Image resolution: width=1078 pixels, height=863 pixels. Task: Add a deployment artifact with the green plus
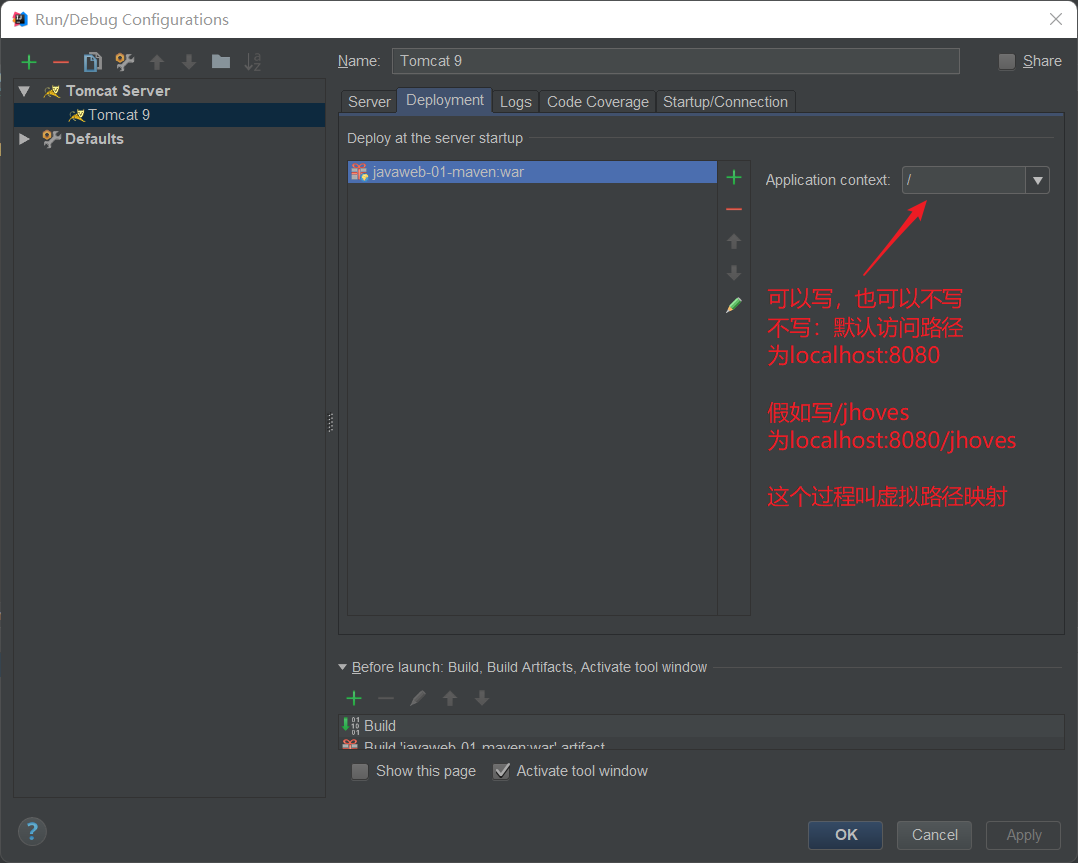tap(734, 177)
